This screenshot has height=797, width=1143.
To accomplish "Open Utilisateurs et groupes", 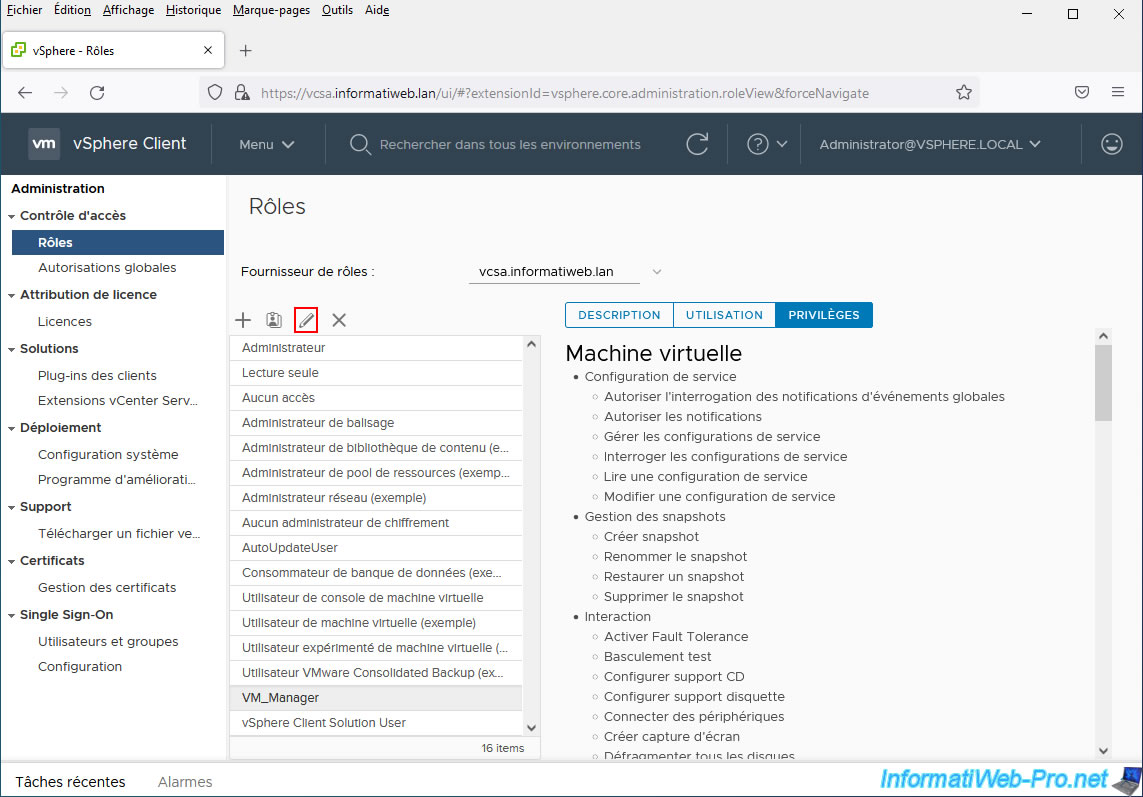I will tap(108, 642).
